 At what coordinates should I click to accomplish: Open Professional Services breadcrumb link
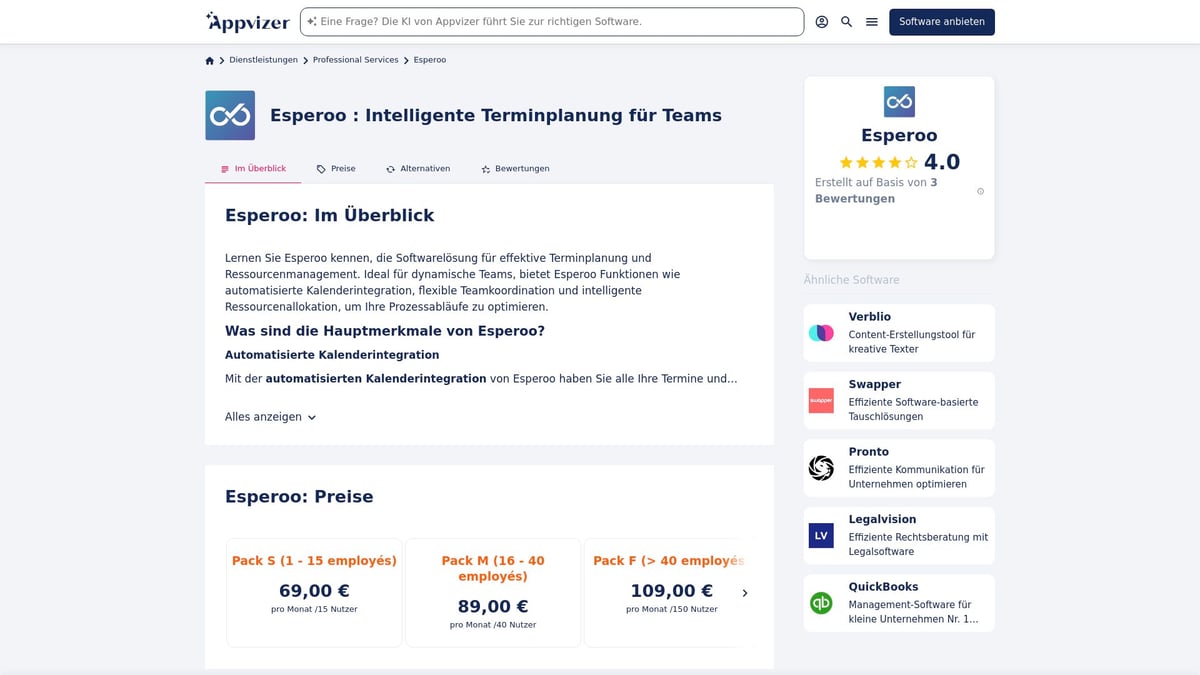pos(355,60)
